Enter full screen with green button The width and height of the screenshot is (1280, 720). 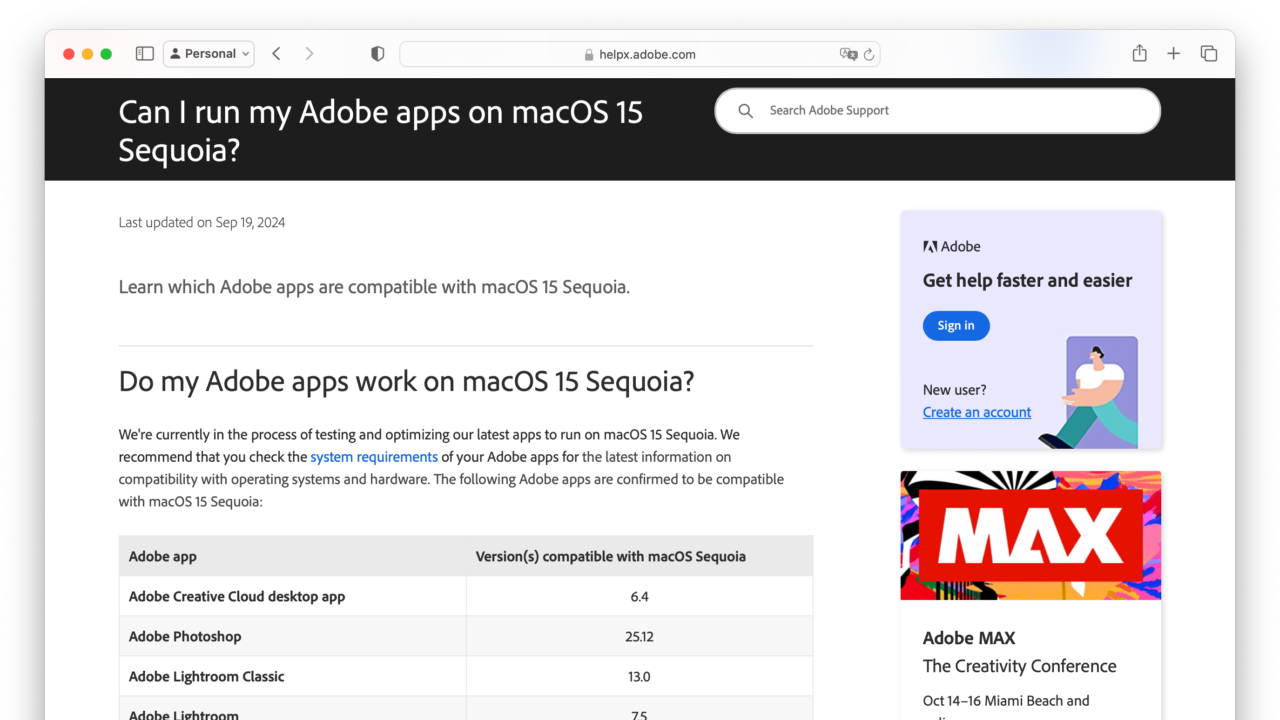(x=106, y=54)
